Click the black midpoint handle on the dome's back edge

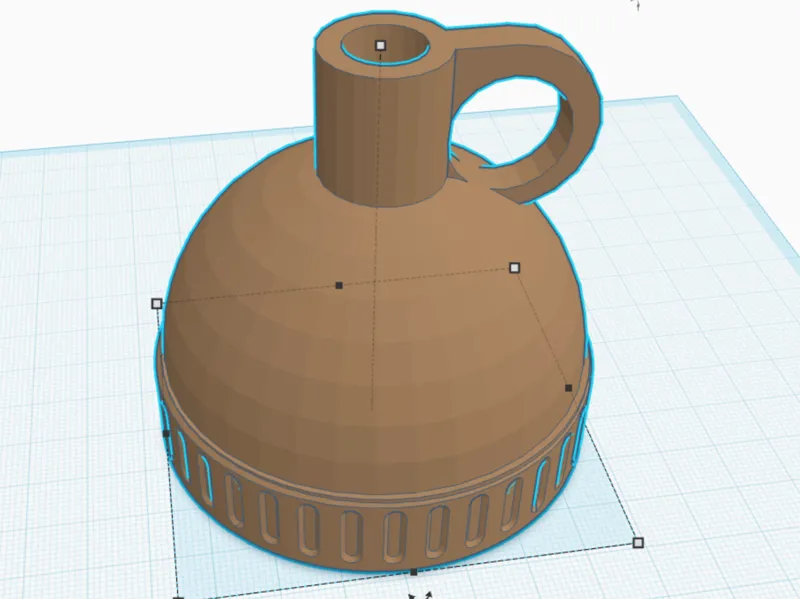[x=339, y=285]
